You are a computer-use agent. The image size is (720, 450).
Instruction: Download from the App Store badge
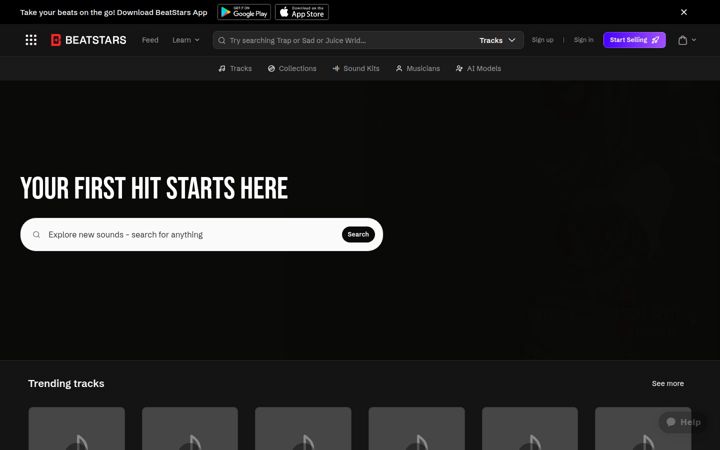point(302,12)
